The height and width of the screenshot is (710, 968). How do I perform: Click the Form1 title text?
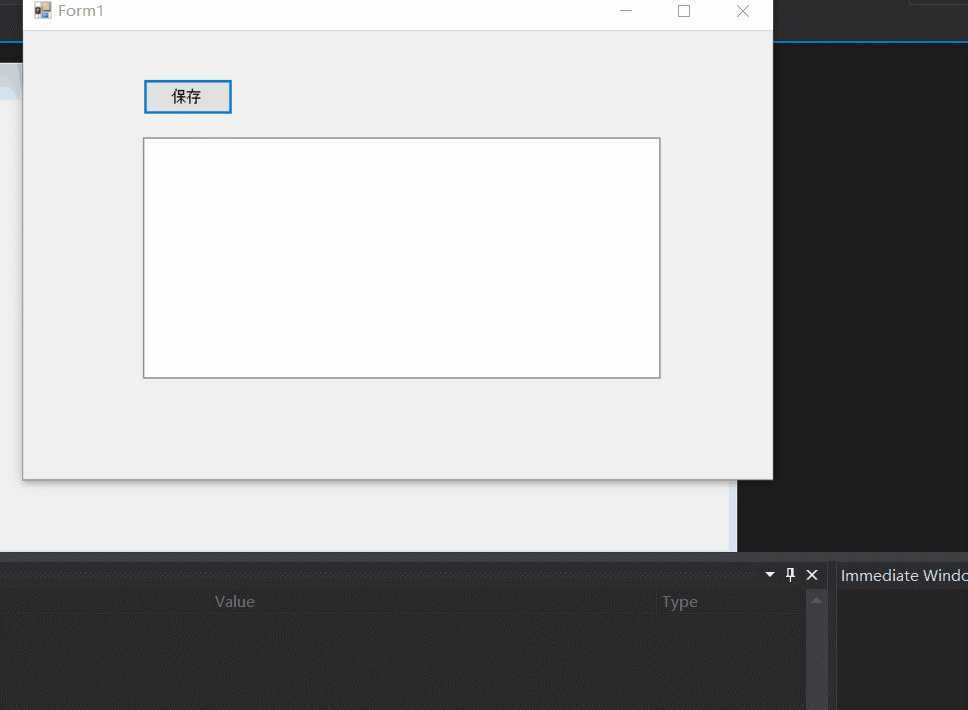81,10
